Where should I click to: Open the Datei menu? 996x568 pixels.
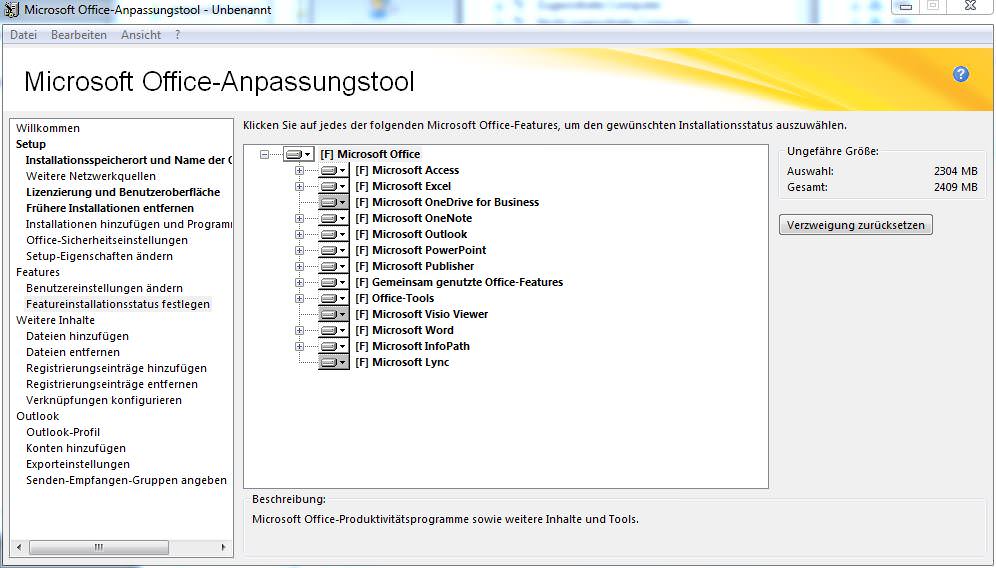24,35
